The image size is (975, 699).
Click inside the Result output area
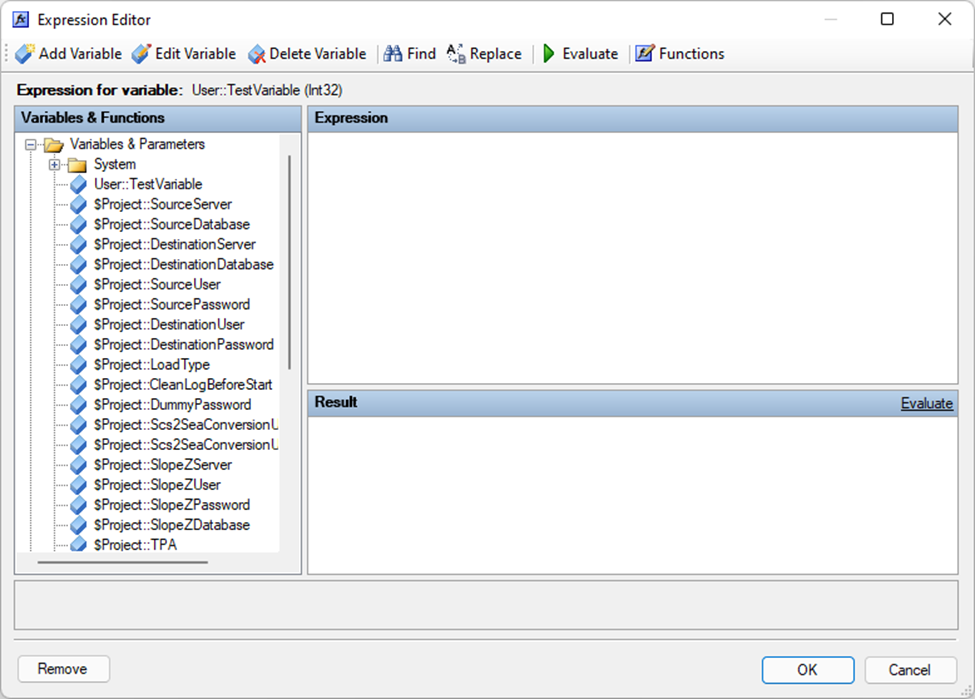click(632, 495)
